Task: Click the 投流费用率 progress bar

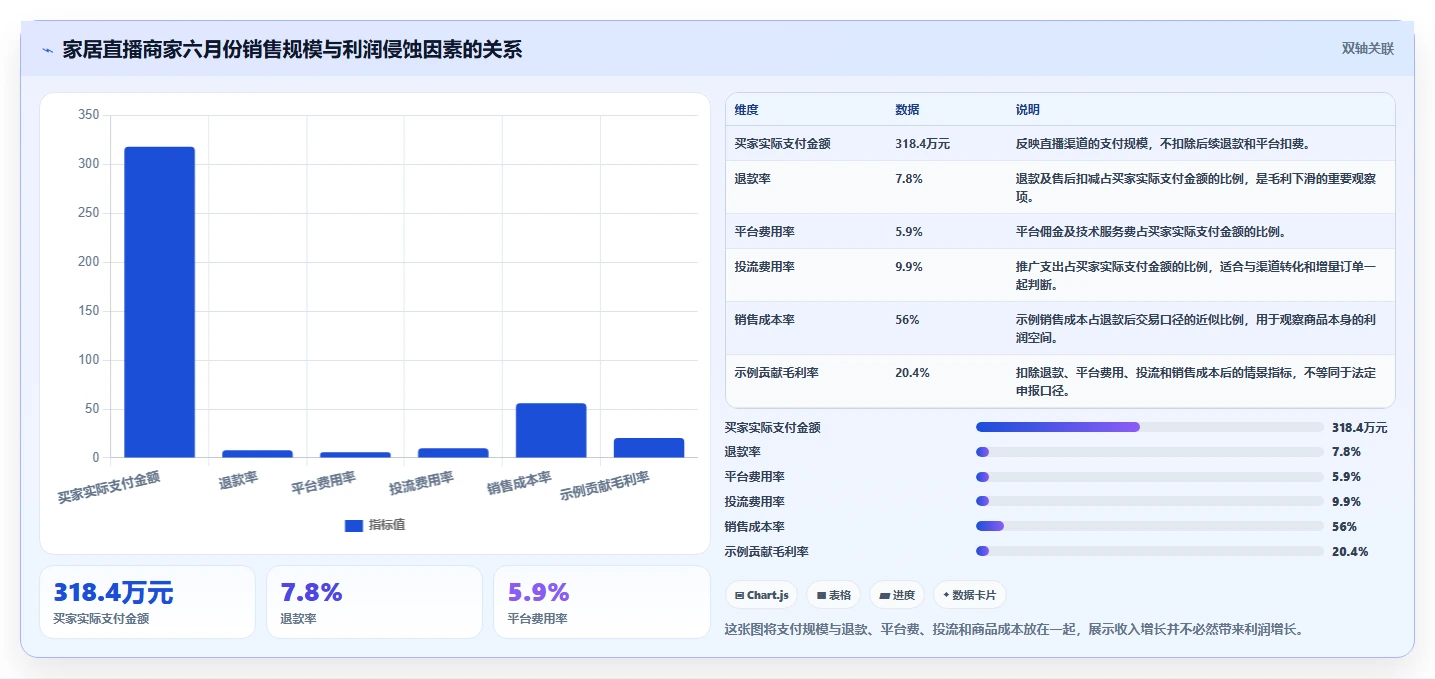Action: pos(1150,502)
